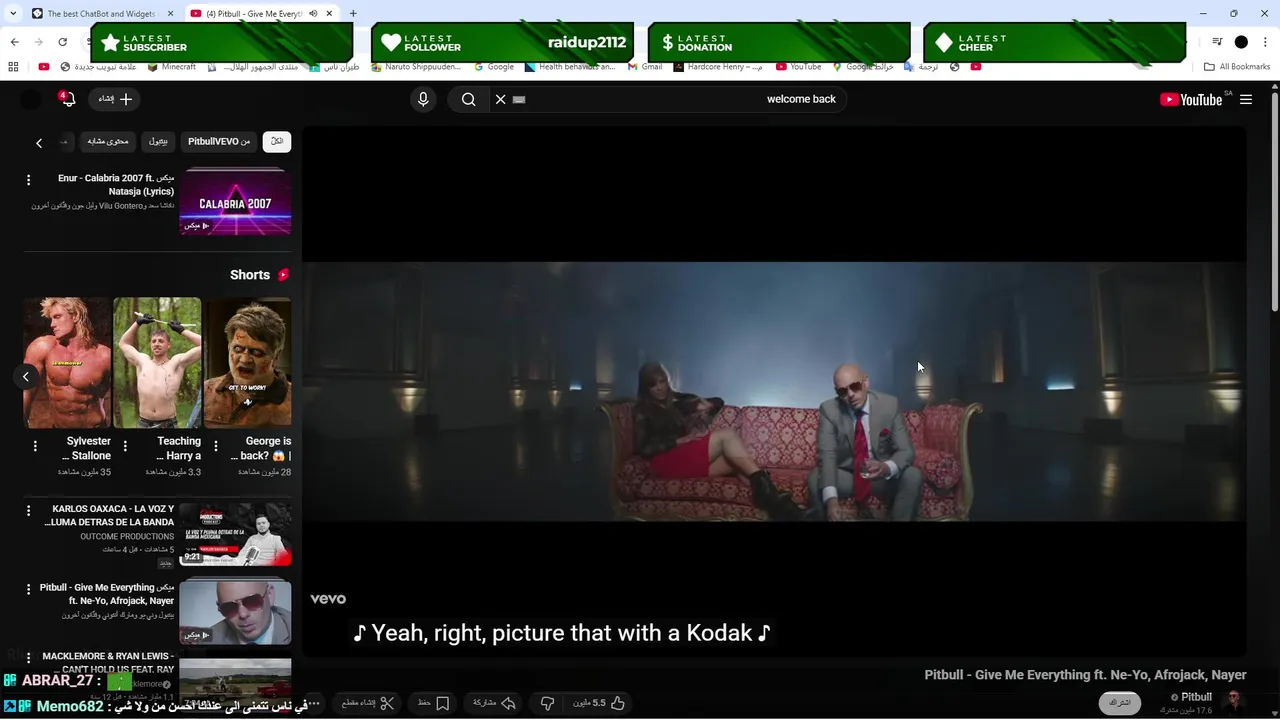Subscribe to the Pitbull channel

1119,703
